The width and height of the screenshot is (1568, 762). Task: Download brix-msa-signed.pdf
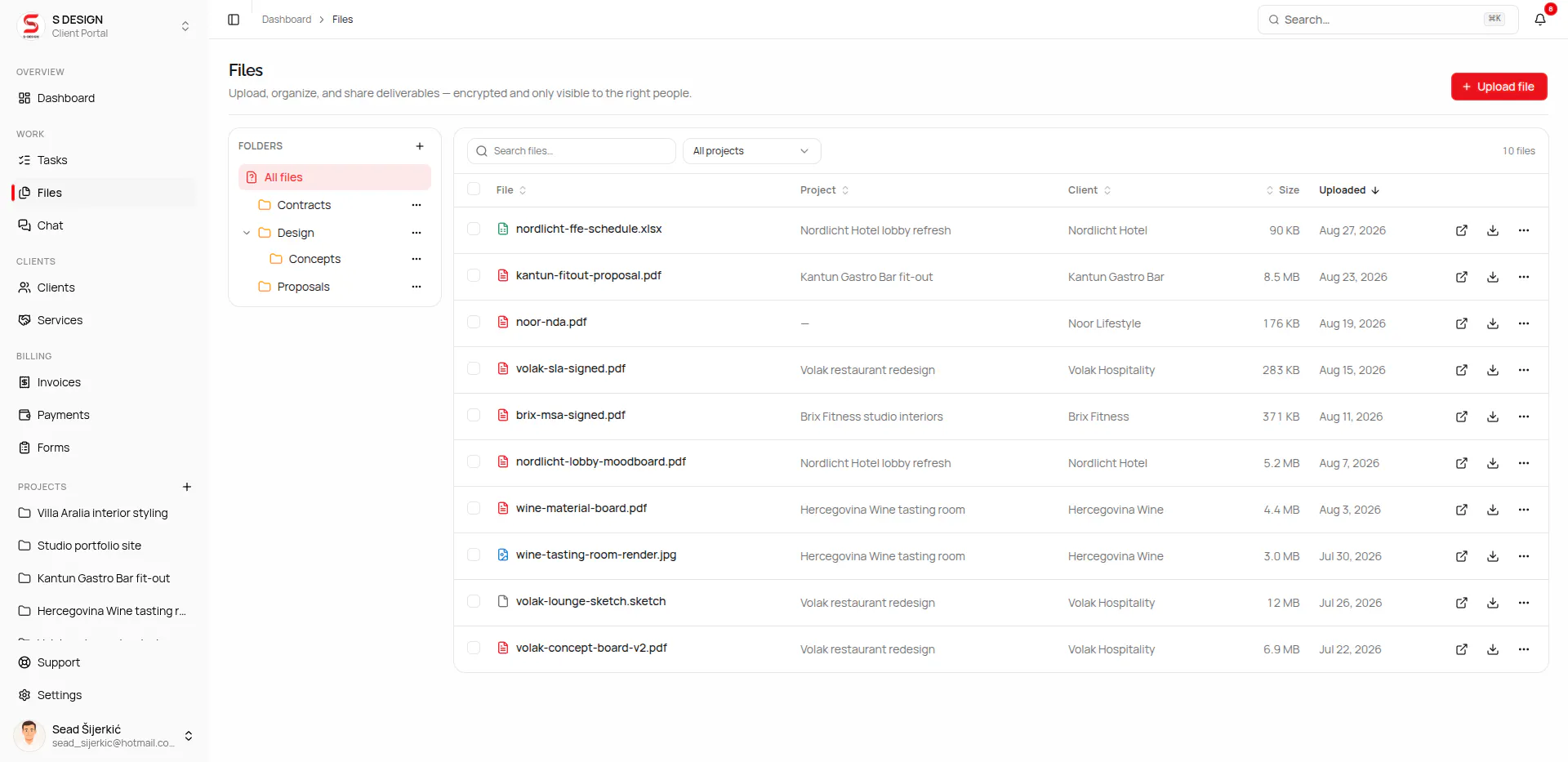pos(1493,417)
